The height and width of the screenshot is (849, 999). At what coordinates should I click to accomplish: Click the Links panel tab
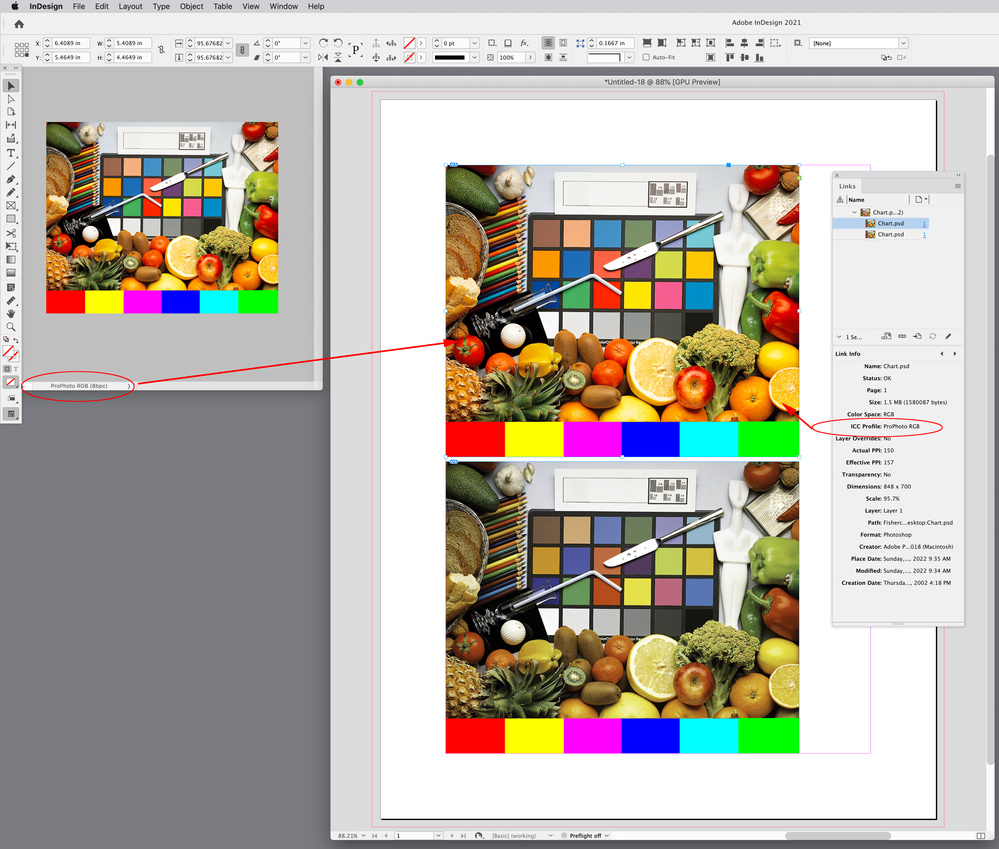pyautogui.click(x=847, y=185)
